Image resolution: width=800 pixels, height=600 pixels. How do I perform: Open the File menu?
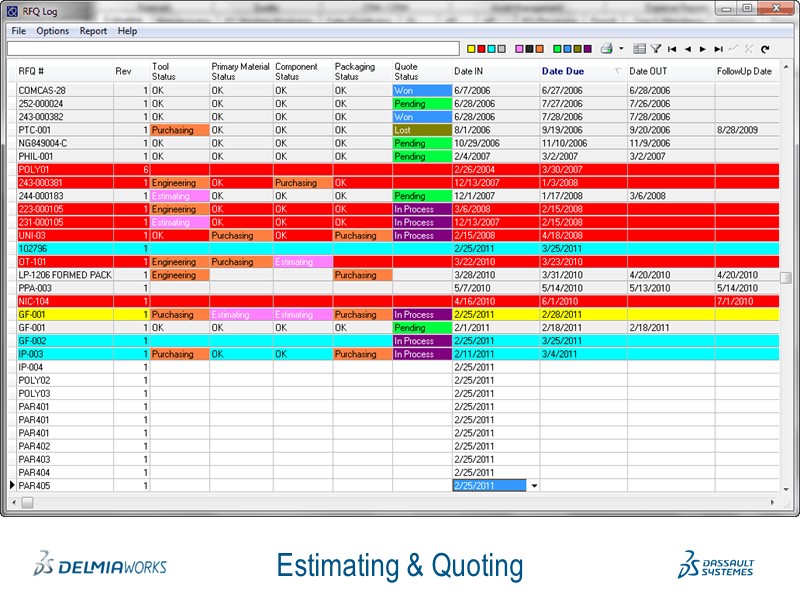coord(18,31)
